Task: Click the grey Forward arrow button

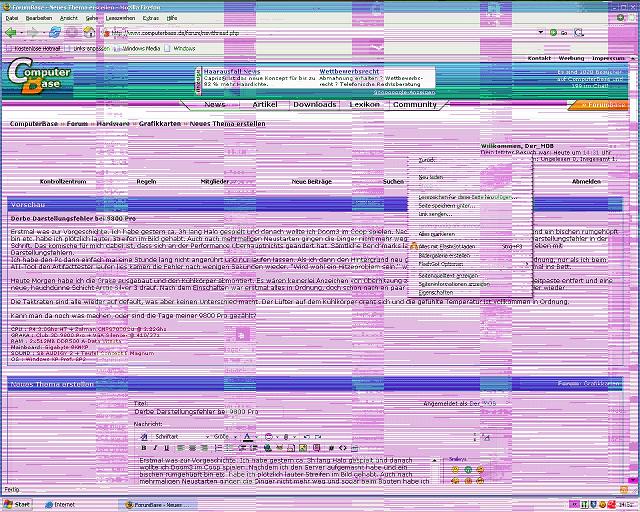Action: click(x=33, y=33)
